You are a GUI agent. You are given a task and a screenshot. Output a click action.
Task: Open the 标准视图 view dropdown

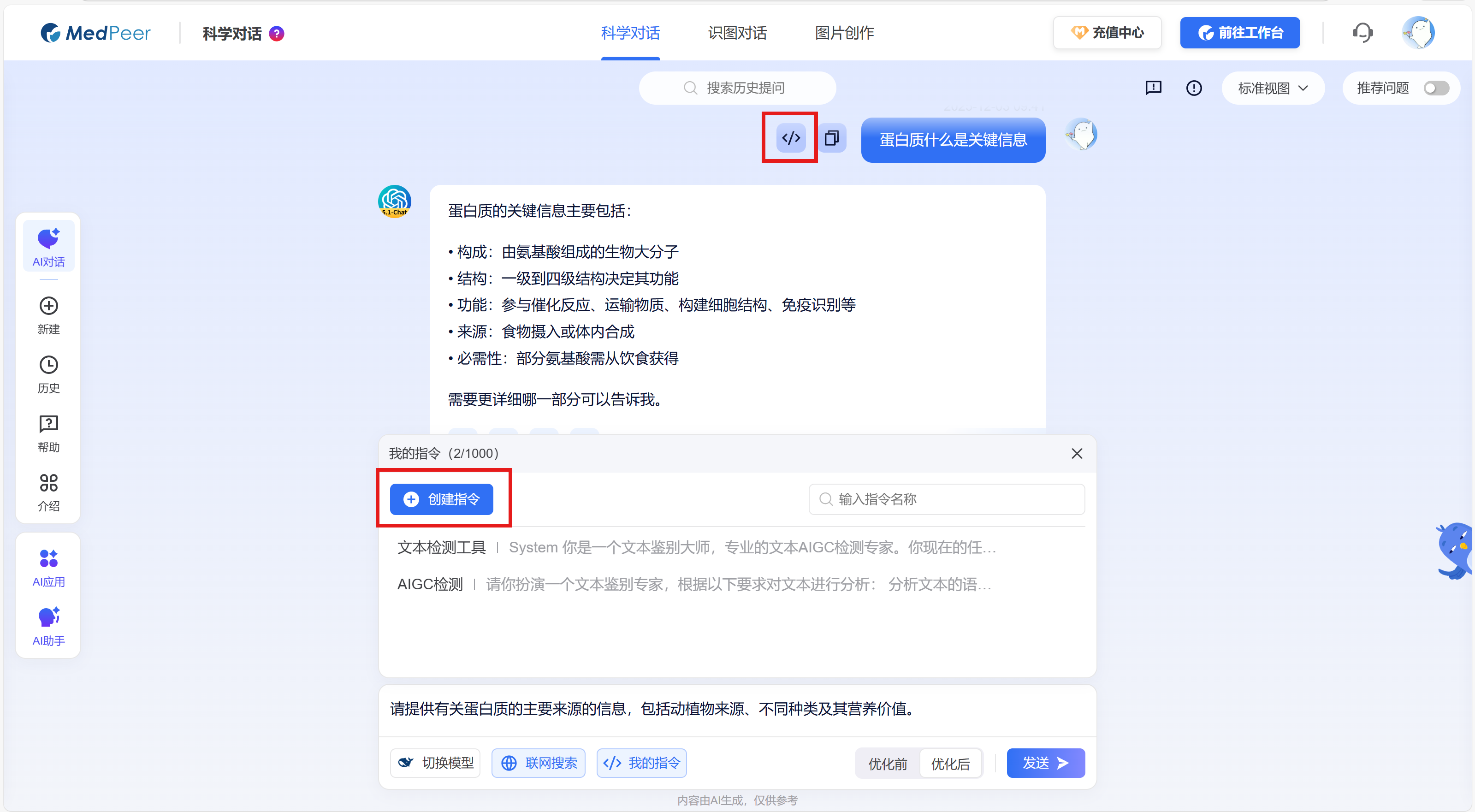pos(1272,88)
